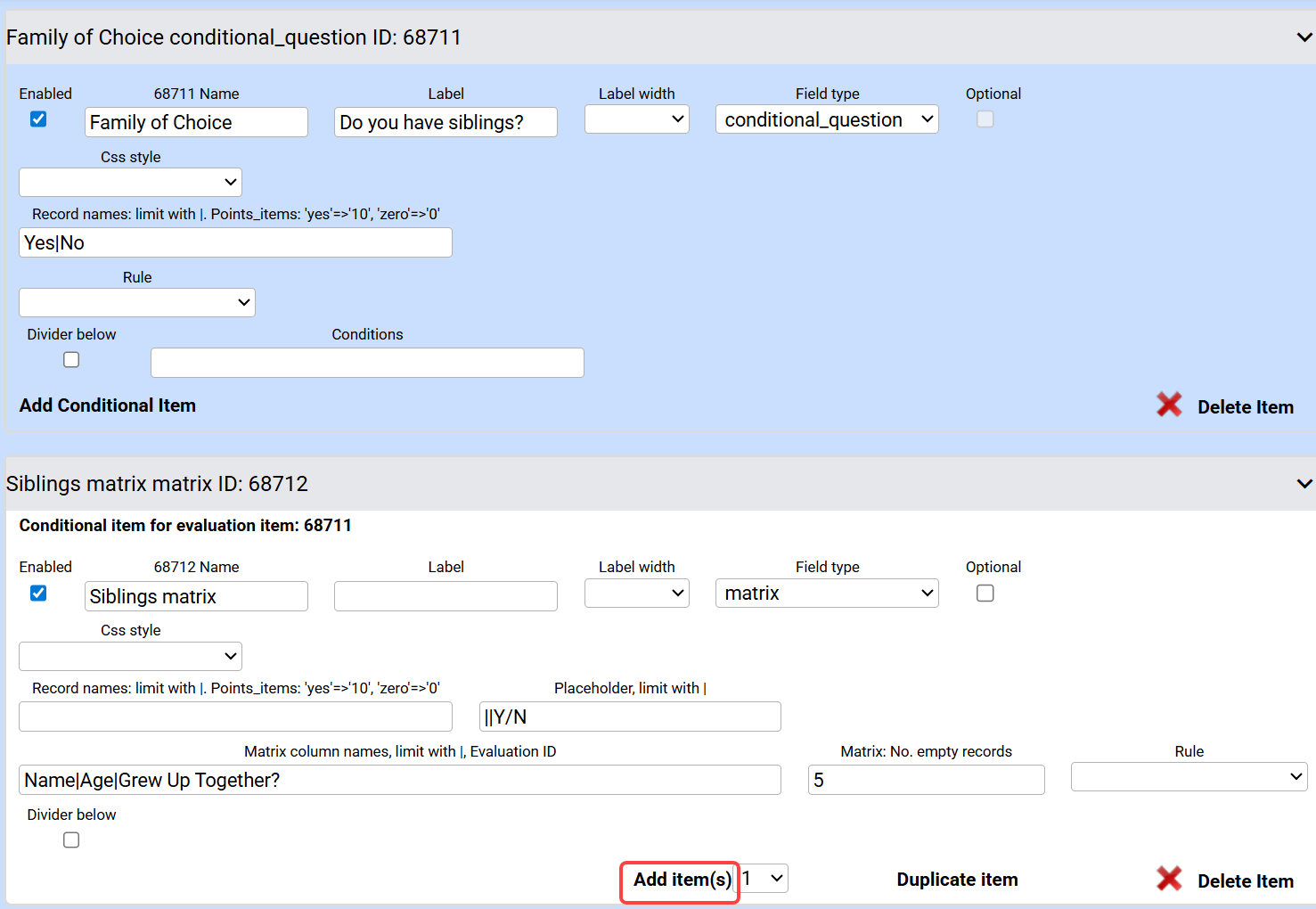Screen dimensions: 1316x909
Task: Open Css style dropdown for Siblings matrix
Action: [130, 657]
